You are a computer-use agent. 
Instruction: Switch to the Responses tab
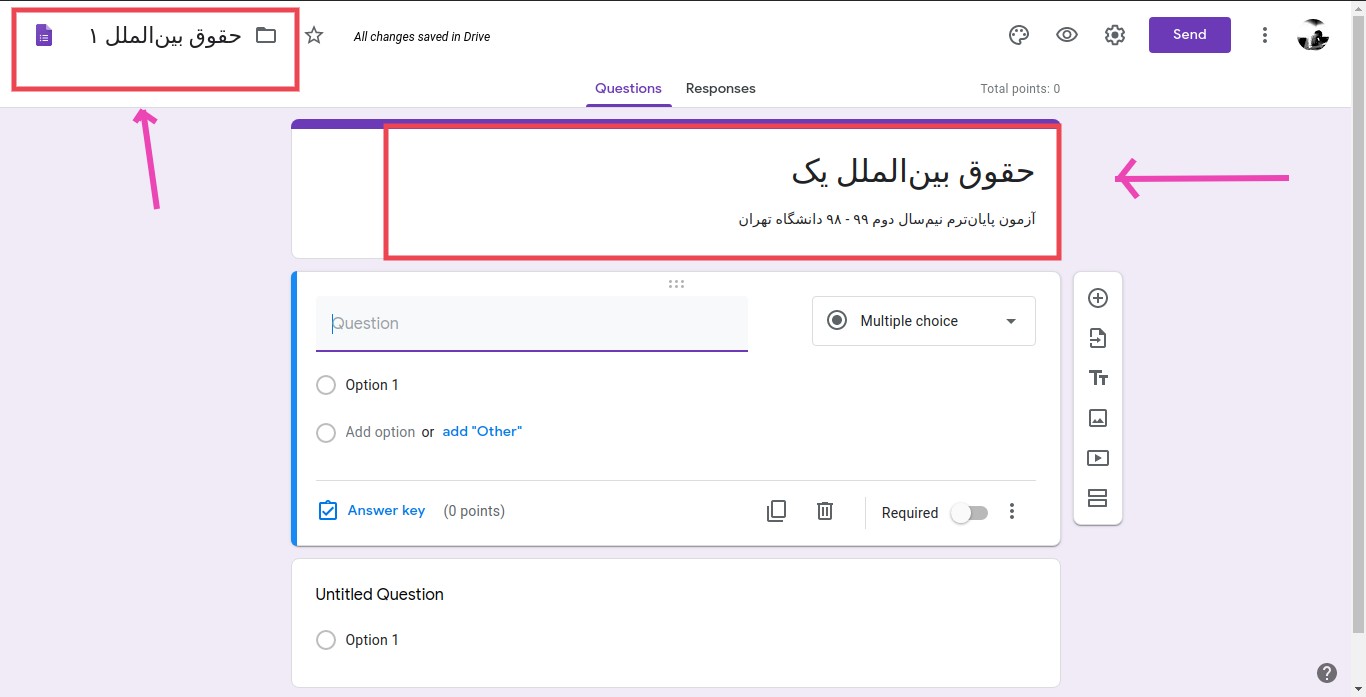pyautogui.click(x=721, y=88)
